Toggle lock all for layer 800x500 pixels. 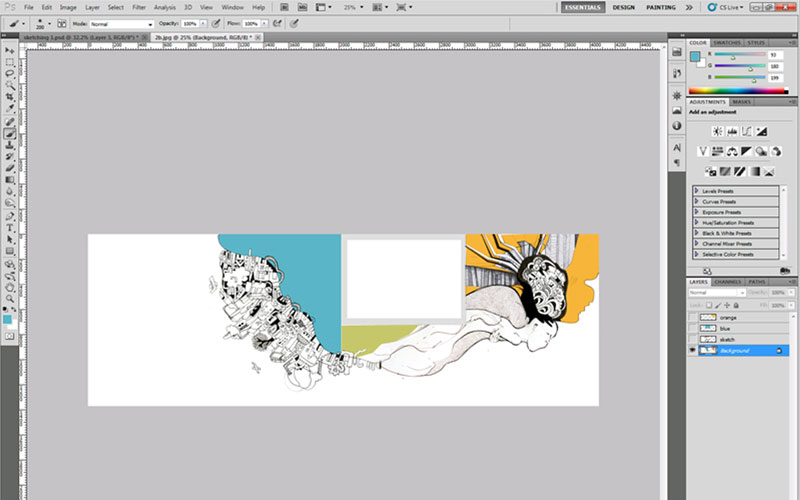tap(736, 305)
